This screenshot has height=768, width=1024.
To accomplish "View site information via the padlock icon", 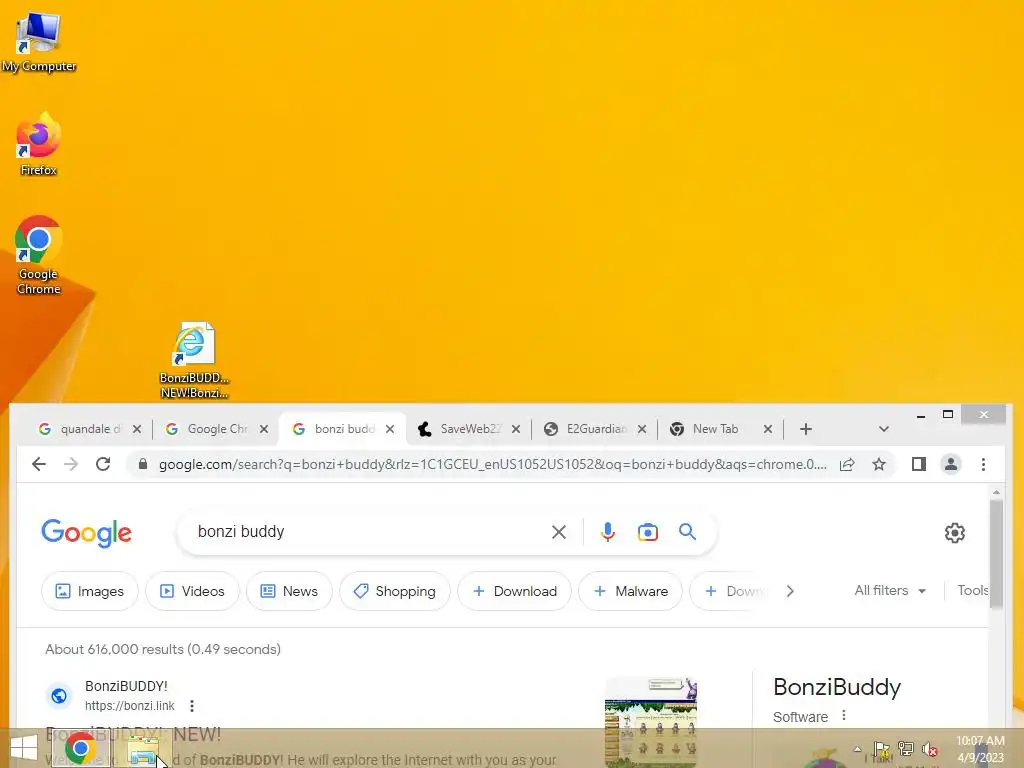I will pos(143,464).
